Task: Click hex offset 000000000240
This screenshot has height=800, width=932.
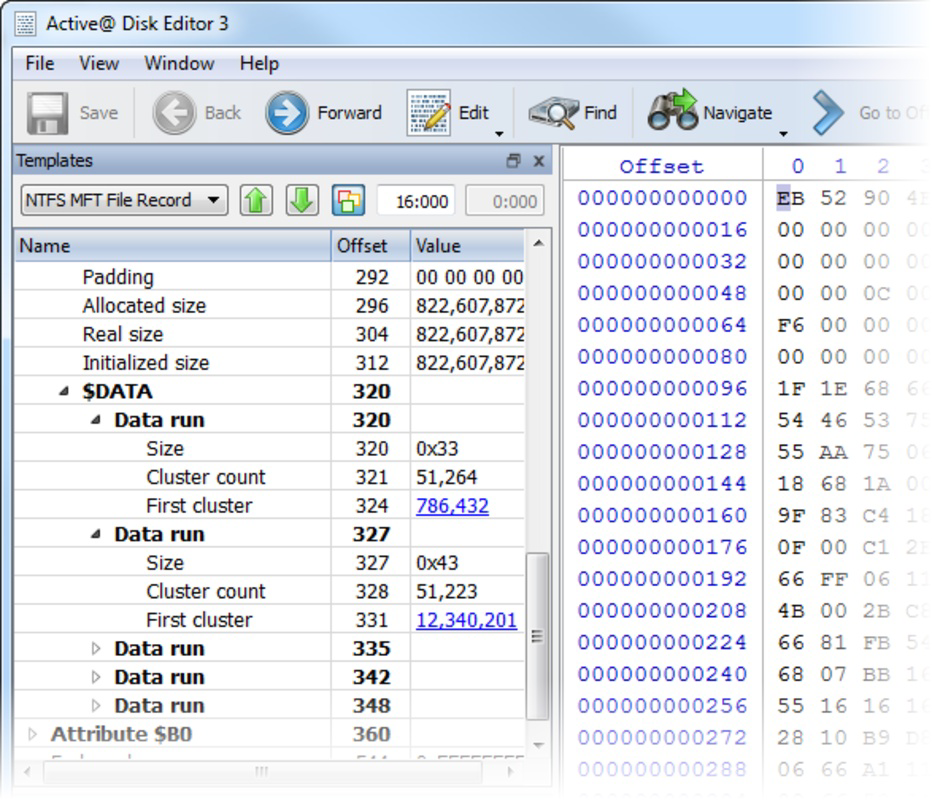Action: [x=662, y=675]
